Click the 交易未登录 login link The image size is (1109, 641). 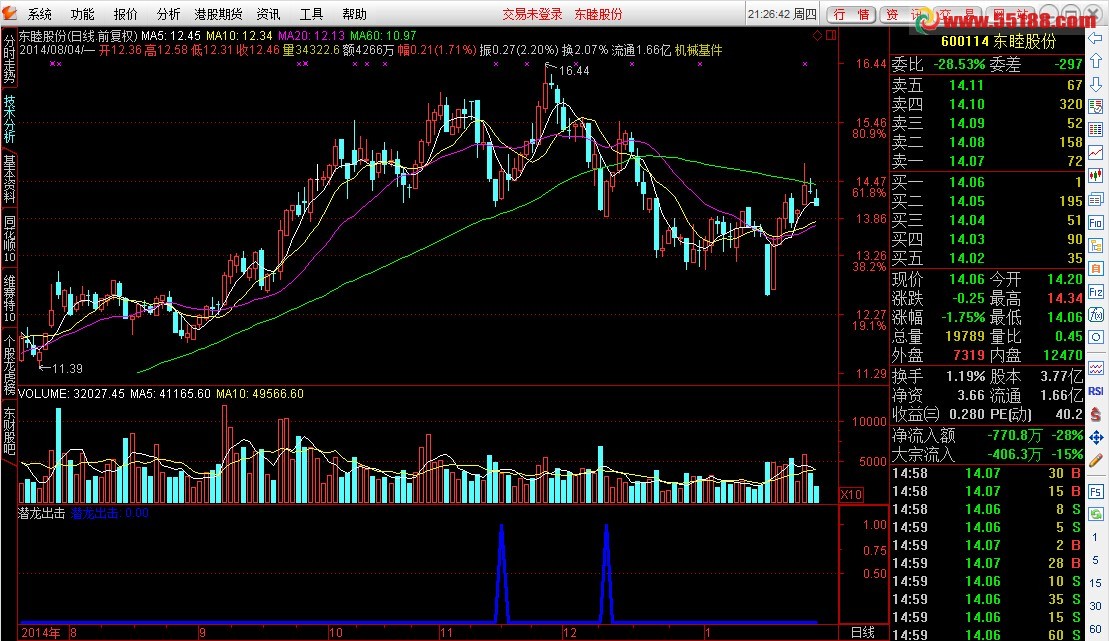pyautogui.click(x=532, y=14)
